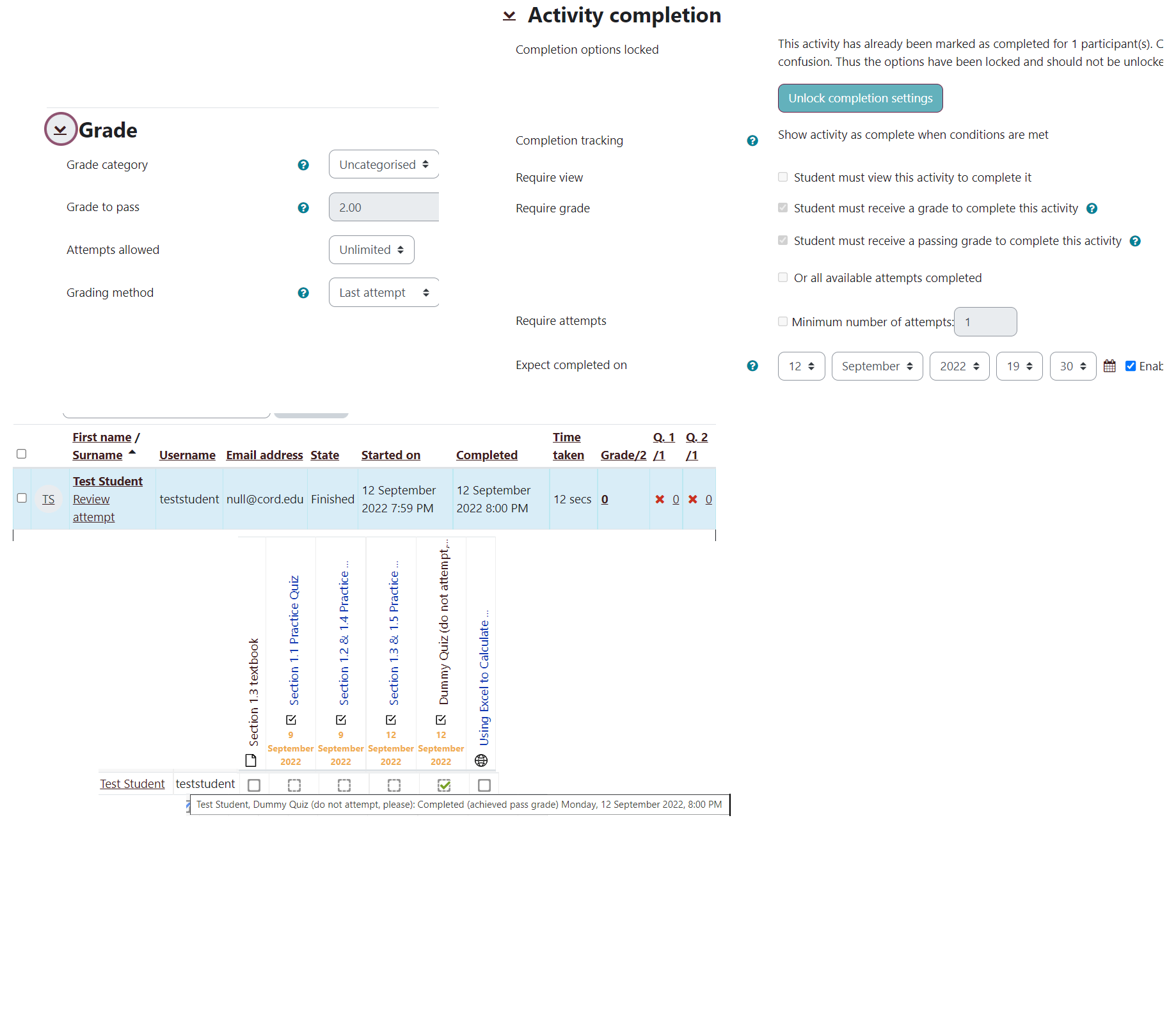This screenshot has width=1176, height=1031.
Task: Sort by Username column
Action: point(187,455)
